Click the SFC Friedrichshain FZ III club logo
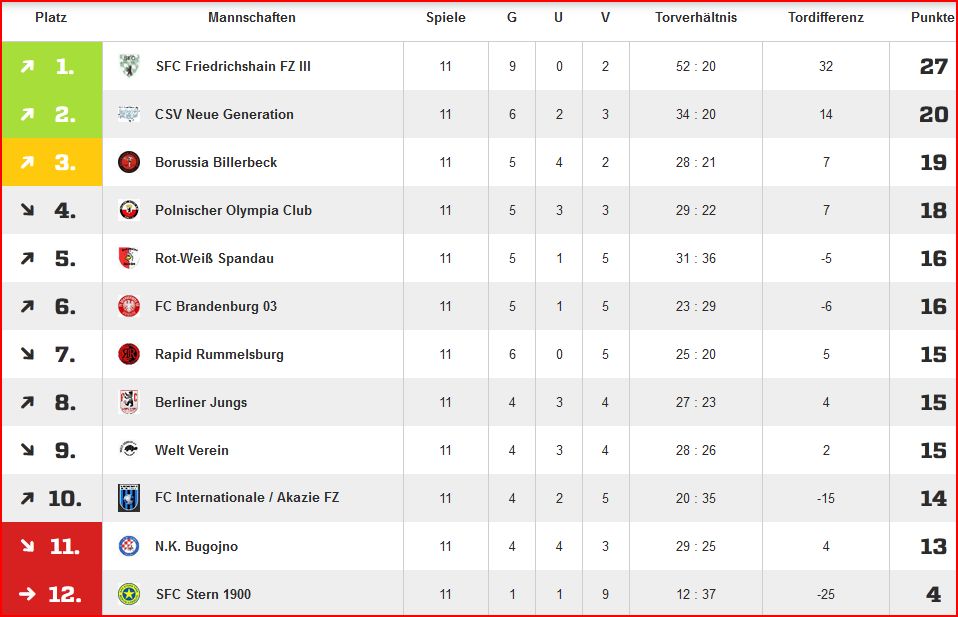The image size is (958, 617). coord(129,66)
